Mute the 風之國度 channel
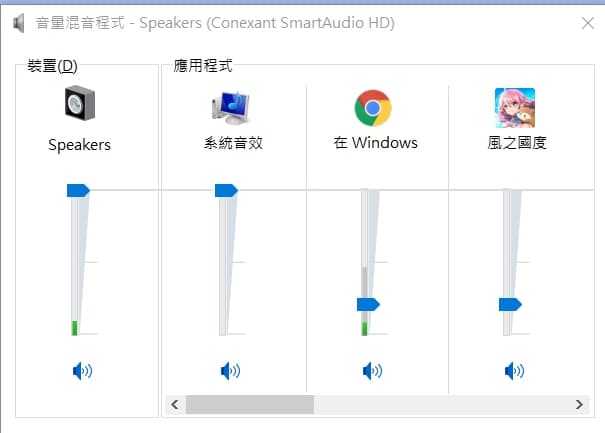605x433 pixels. click(x=514, y=371)
